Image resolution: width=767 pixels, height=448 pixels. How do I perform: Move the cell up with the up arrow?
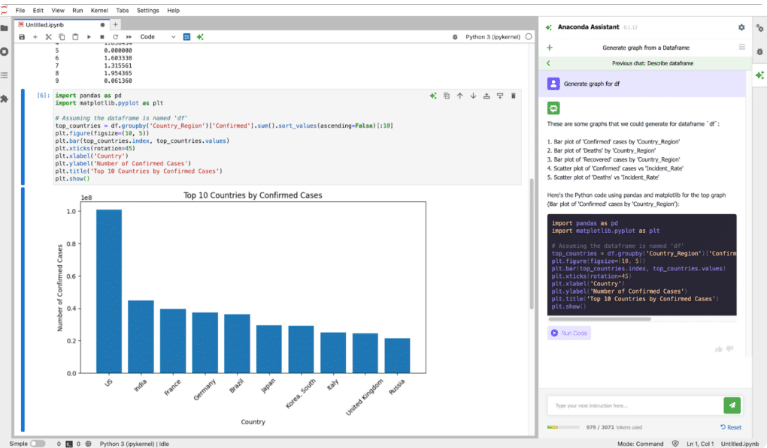[460, 96]
